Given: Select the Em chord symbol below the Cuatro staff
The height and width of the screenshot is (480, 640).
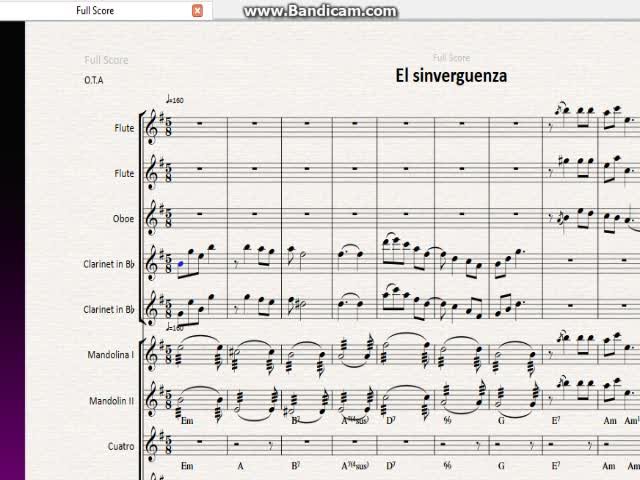Looking at the screenshot, I should (187, 466).
